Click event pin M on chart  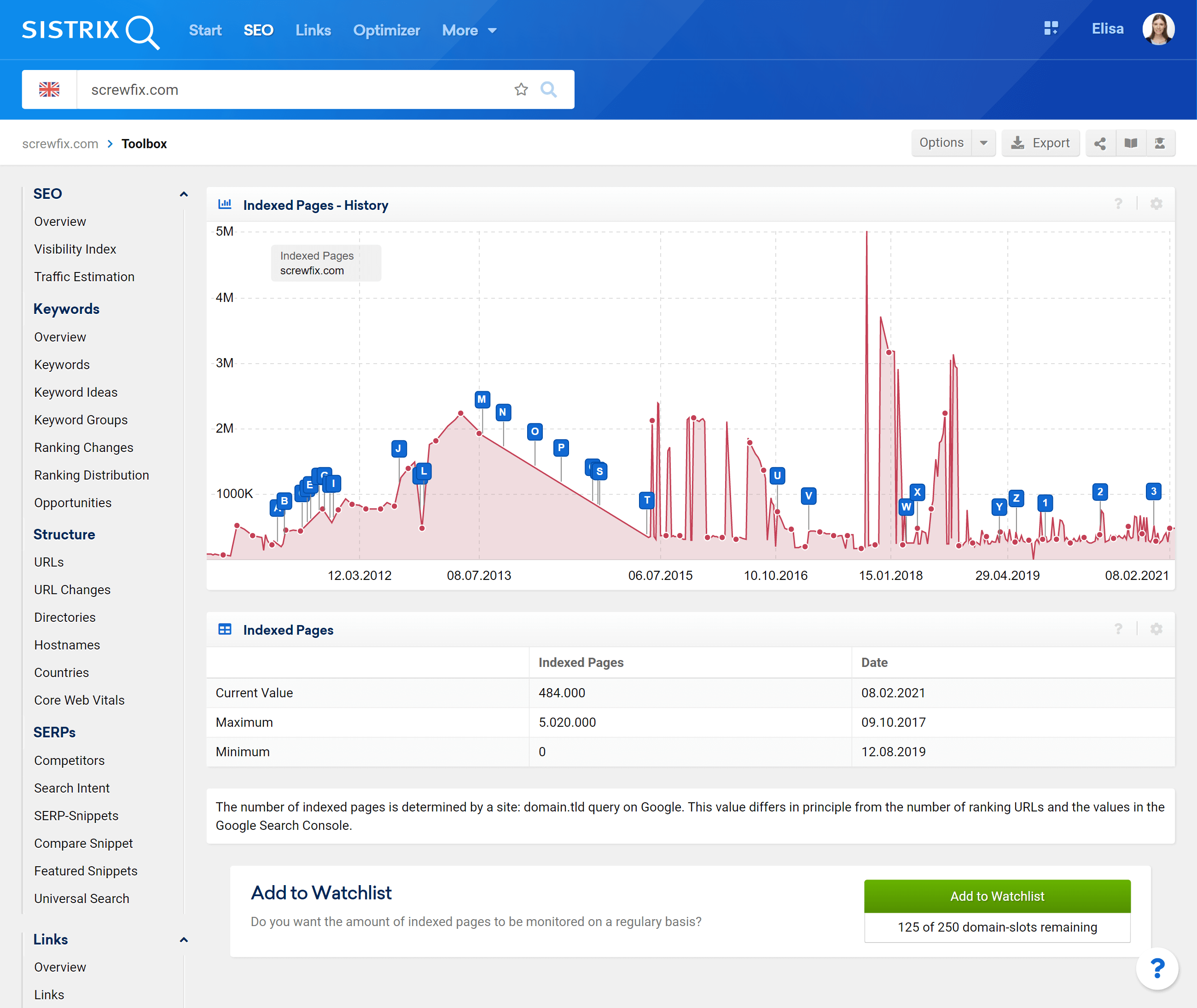click(x=482, y=399)
